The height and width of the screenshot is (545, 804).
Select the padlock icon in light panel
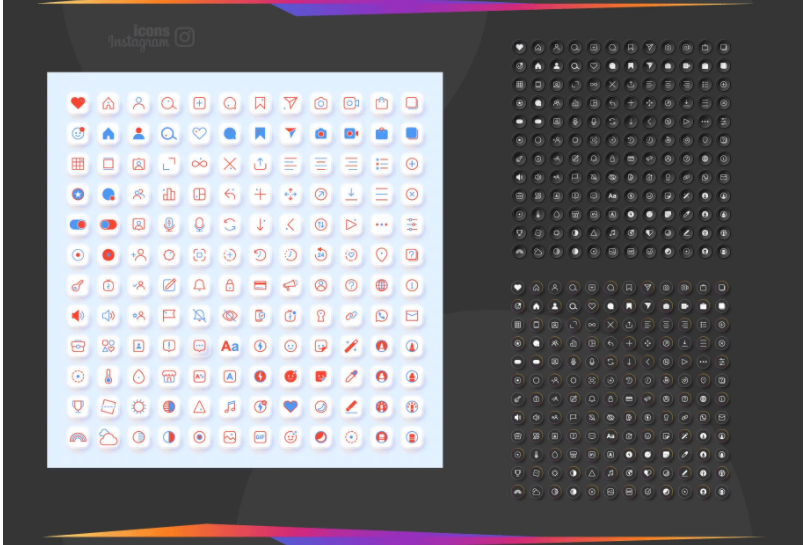(x=230, y=286)
